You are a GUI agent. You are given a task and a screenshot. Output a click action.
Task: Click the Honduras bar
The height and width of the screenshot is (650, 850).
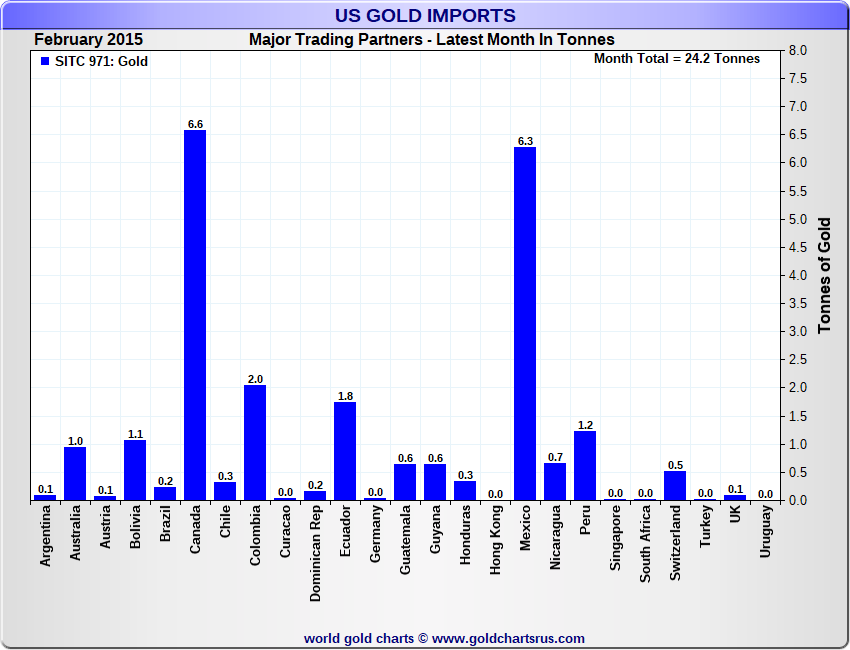tap(465, 491)
